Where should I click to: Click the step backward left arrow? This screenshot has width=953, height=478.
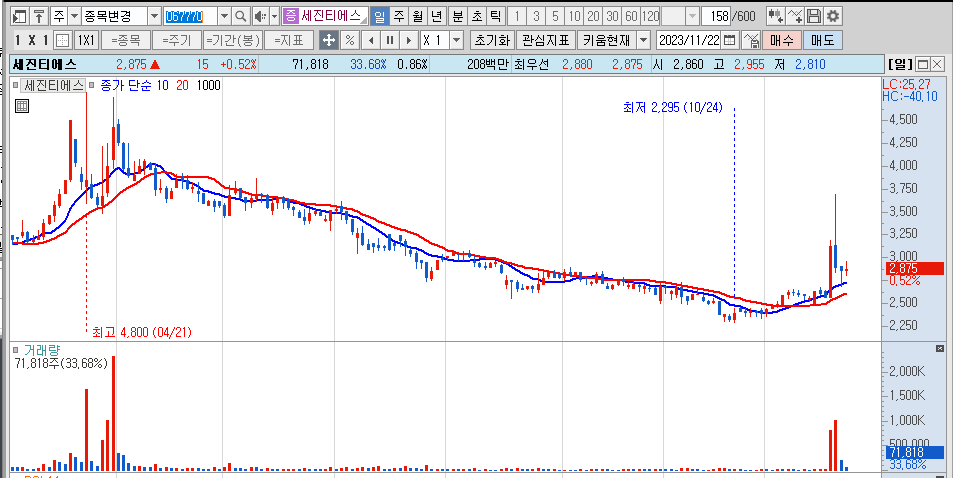tap(371, 41)
